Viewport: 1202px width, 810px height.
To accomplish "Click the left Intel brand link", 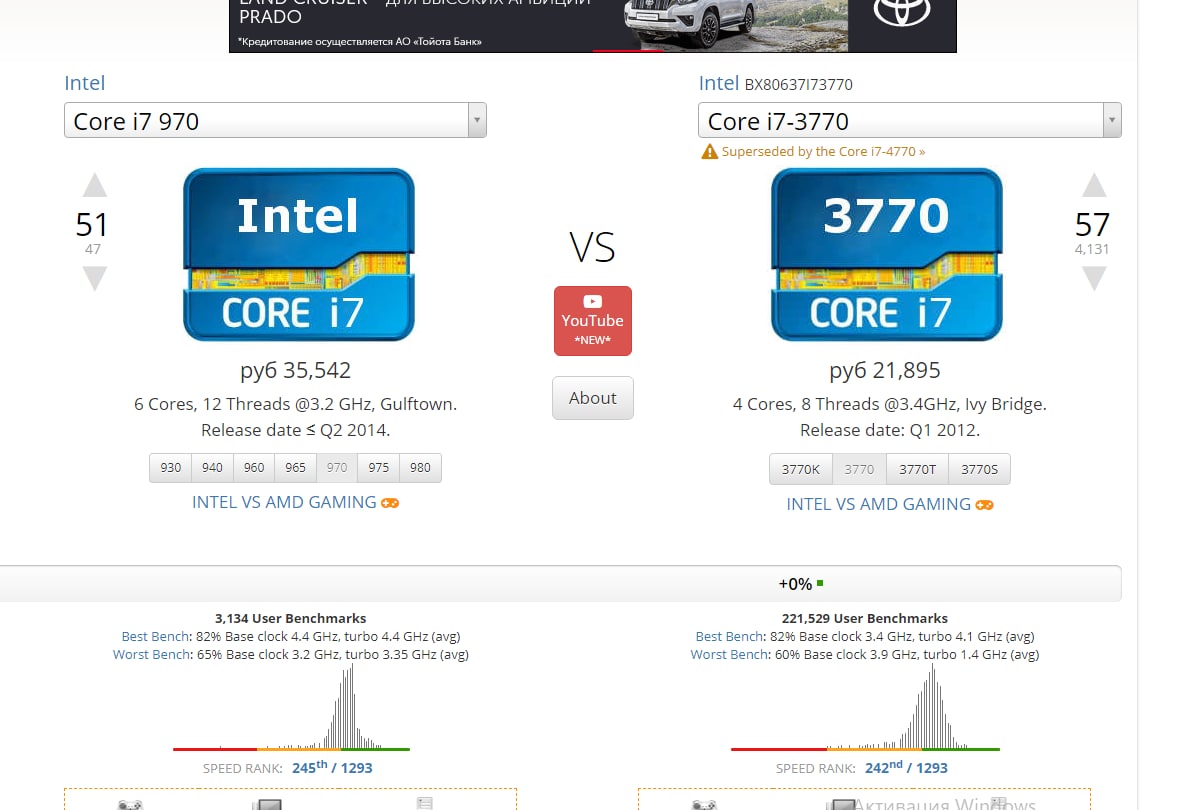I will click(x=85, y=83).
